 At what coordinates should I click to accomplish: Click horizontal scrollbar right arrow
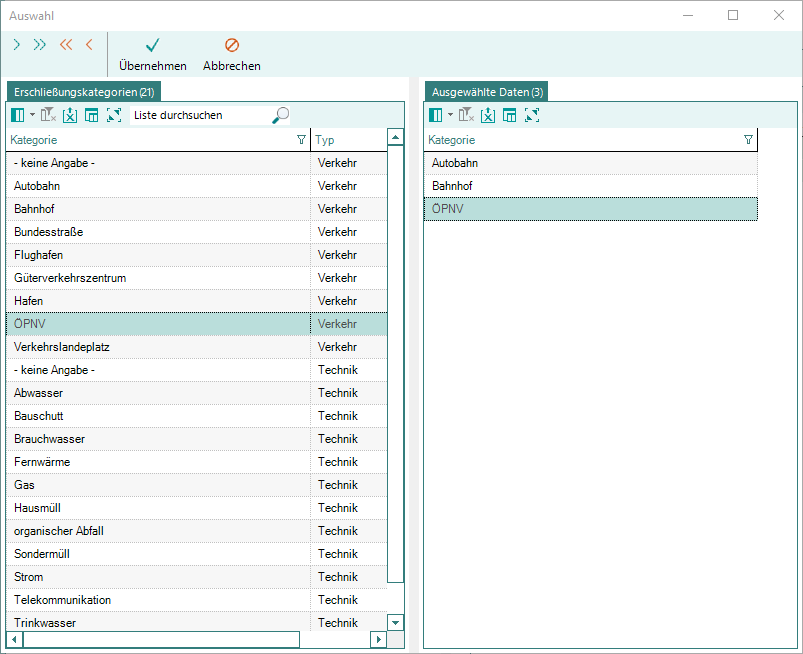coord(378,639)
